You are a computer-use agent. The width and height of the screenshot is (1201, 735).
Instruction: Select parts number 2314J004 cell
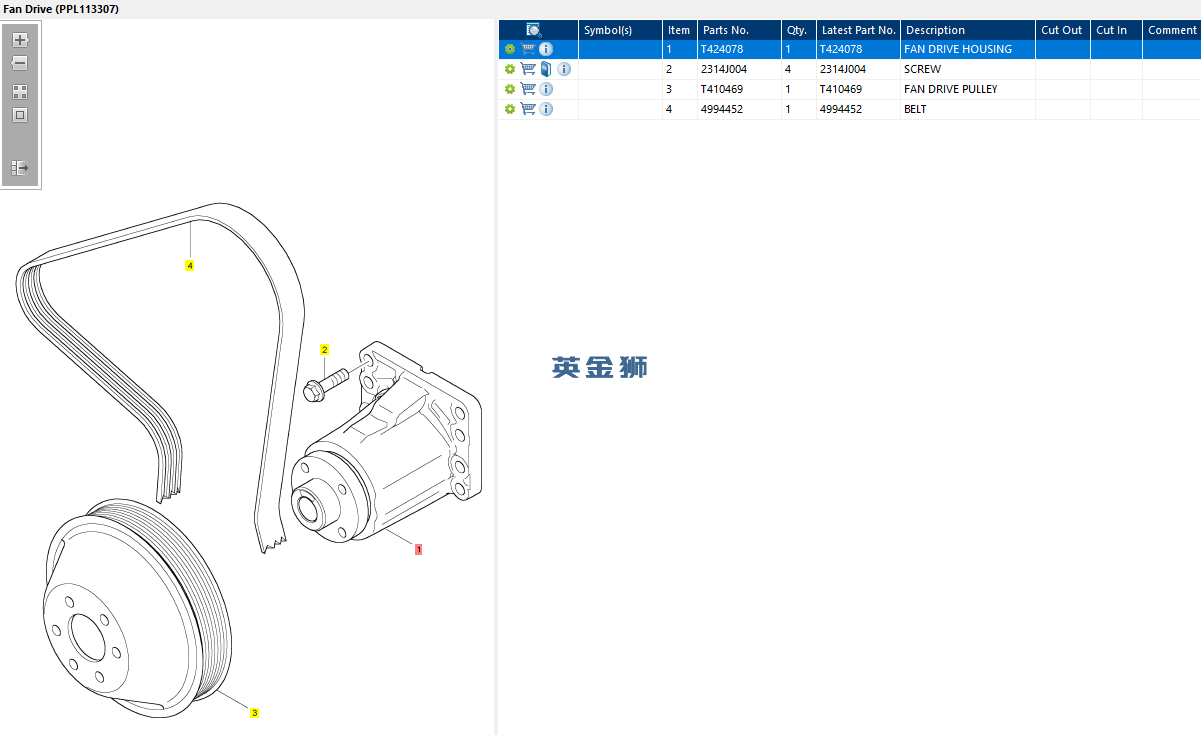739,69
